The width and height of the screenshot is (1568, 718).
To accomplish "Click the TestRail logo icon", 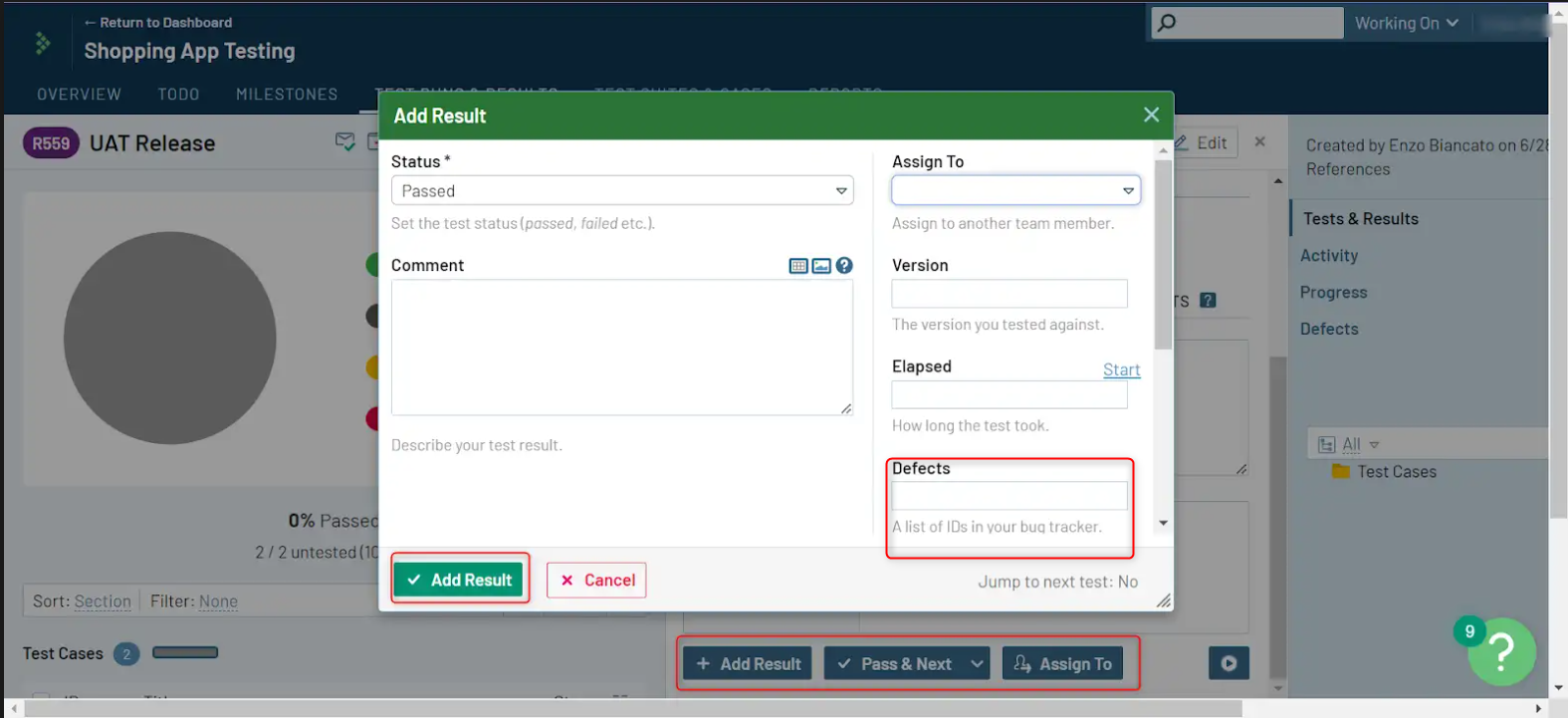I will pyautogui.click(x=42, y=43).
